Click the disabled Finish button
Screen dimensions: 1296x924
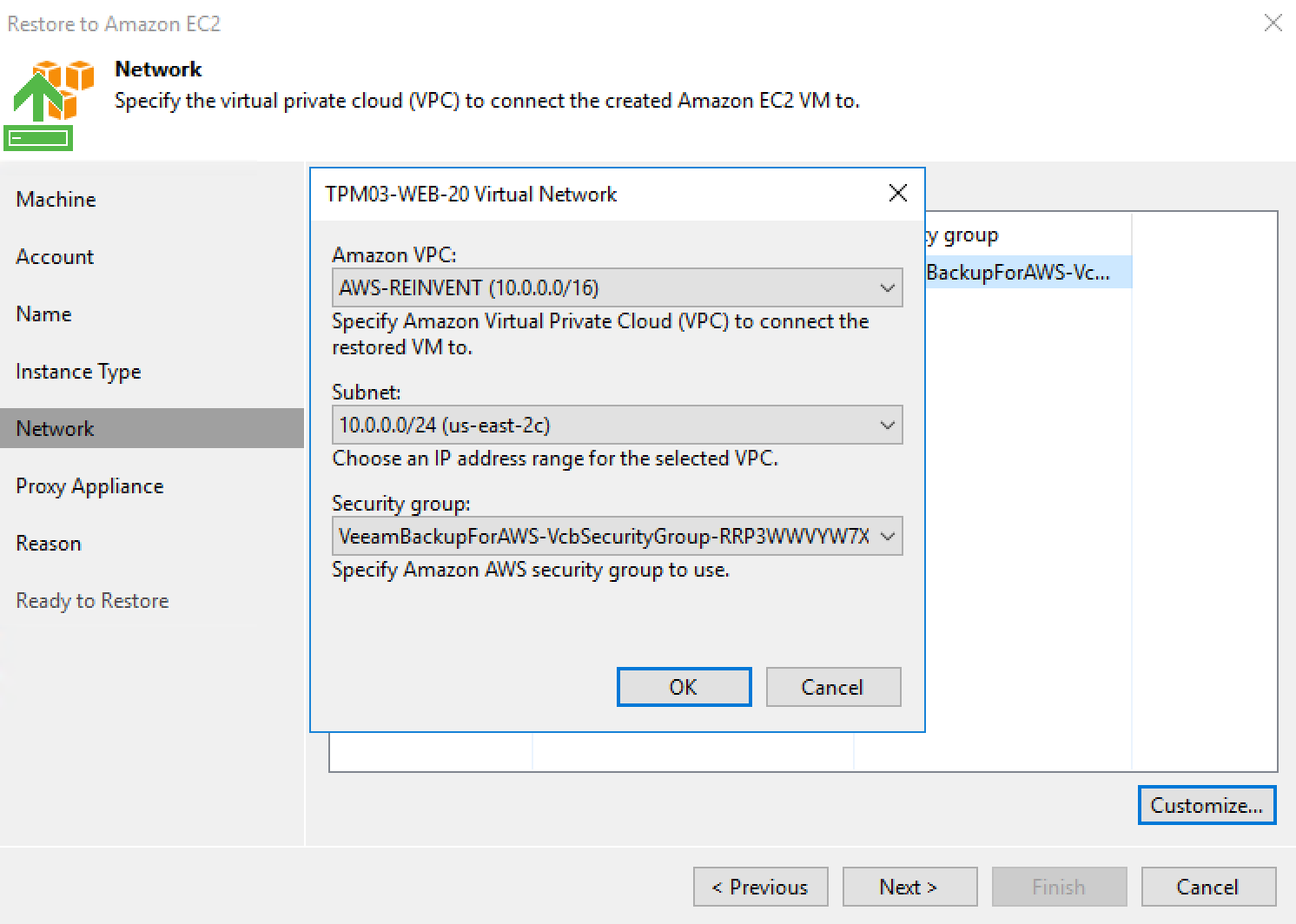(1059, 887)
